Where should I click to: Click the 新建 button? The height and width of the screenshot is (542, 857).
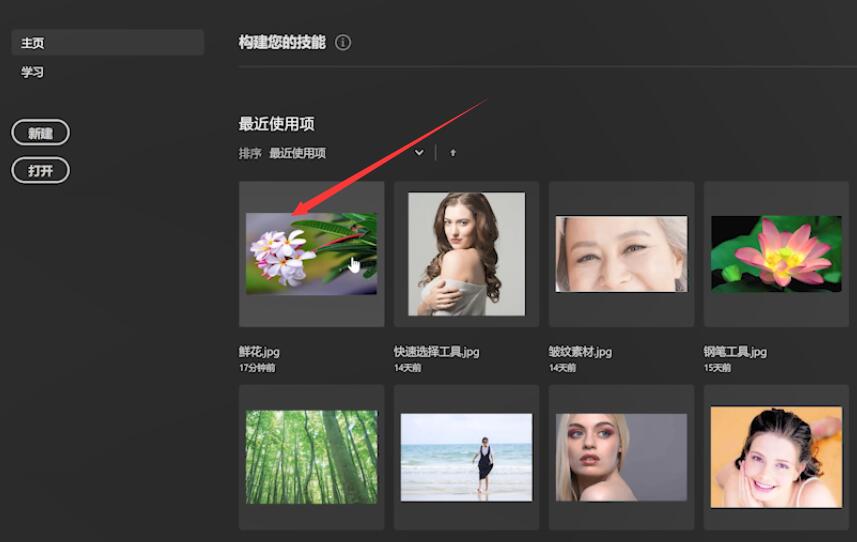pyautogui.click(x=40, y=133)
